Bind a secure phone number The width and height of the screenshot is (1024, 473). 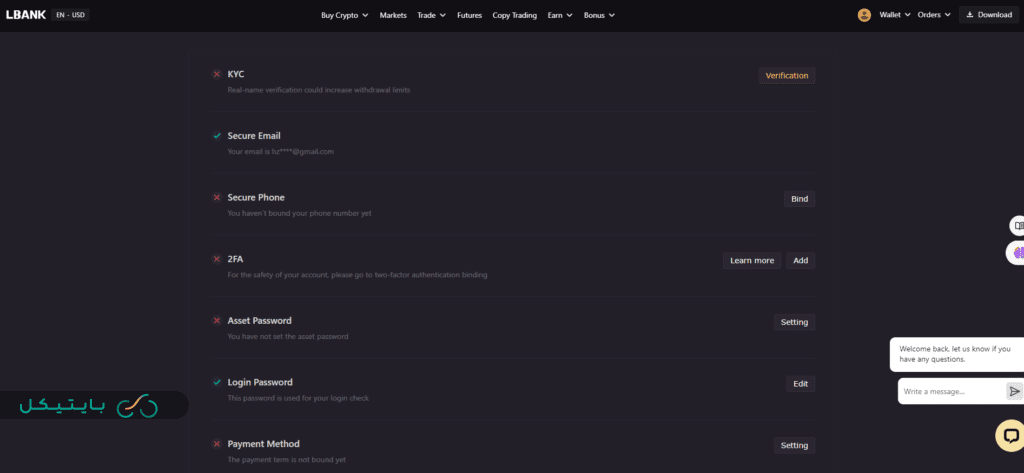(x=799, y=198)
